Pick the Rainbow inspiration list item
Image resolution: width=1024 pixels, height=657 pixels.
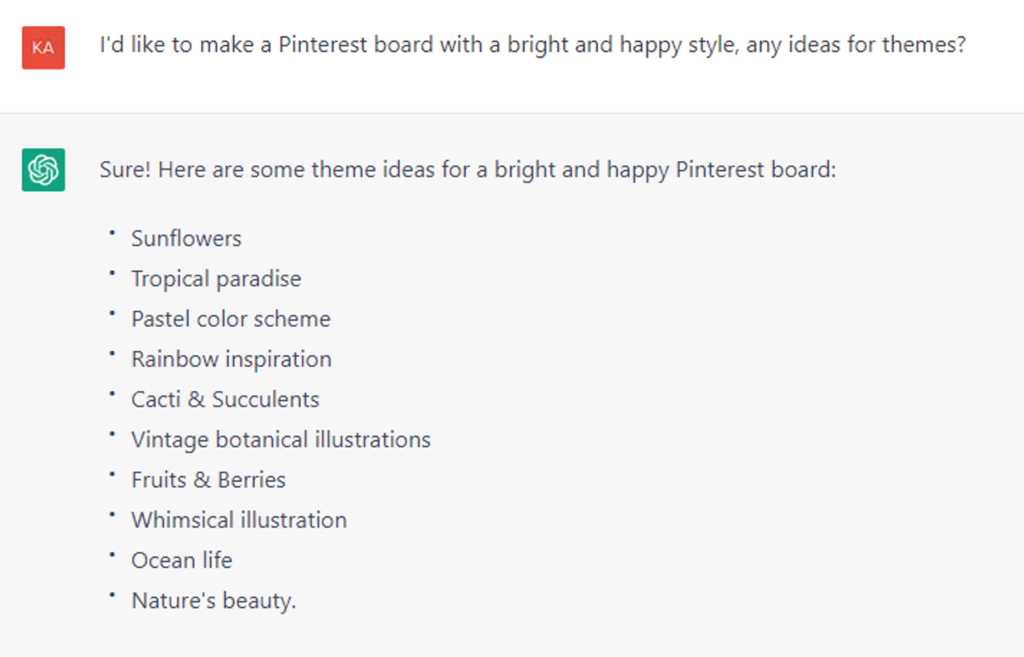tap(231, 359)
